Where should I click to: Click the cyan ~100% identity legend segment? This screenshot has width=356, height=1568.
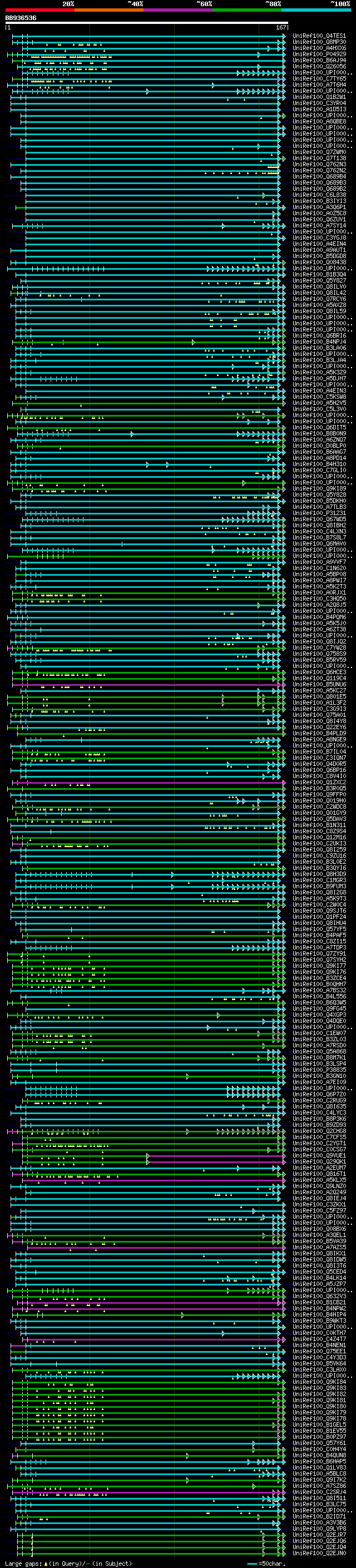coord(317,10)
